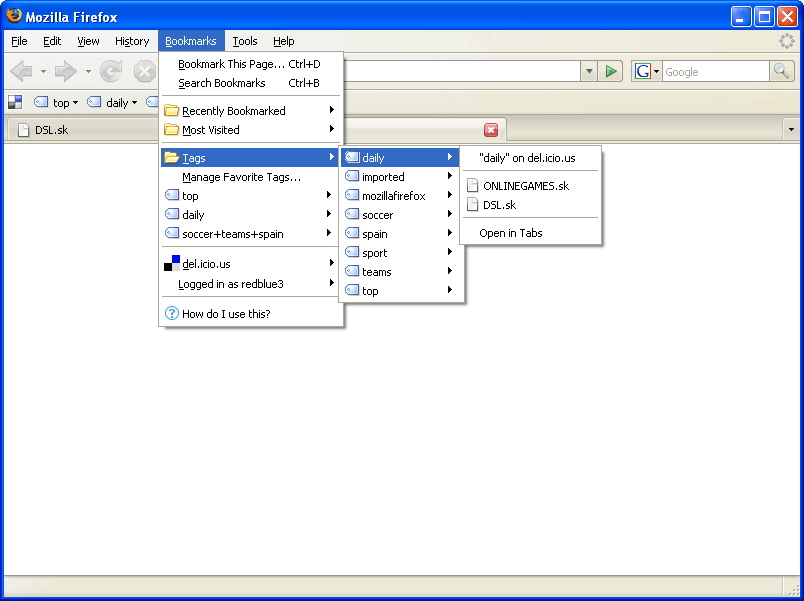804x601 pixels.
Task: Open the address bar history dropdown
Action: (589, 71)
